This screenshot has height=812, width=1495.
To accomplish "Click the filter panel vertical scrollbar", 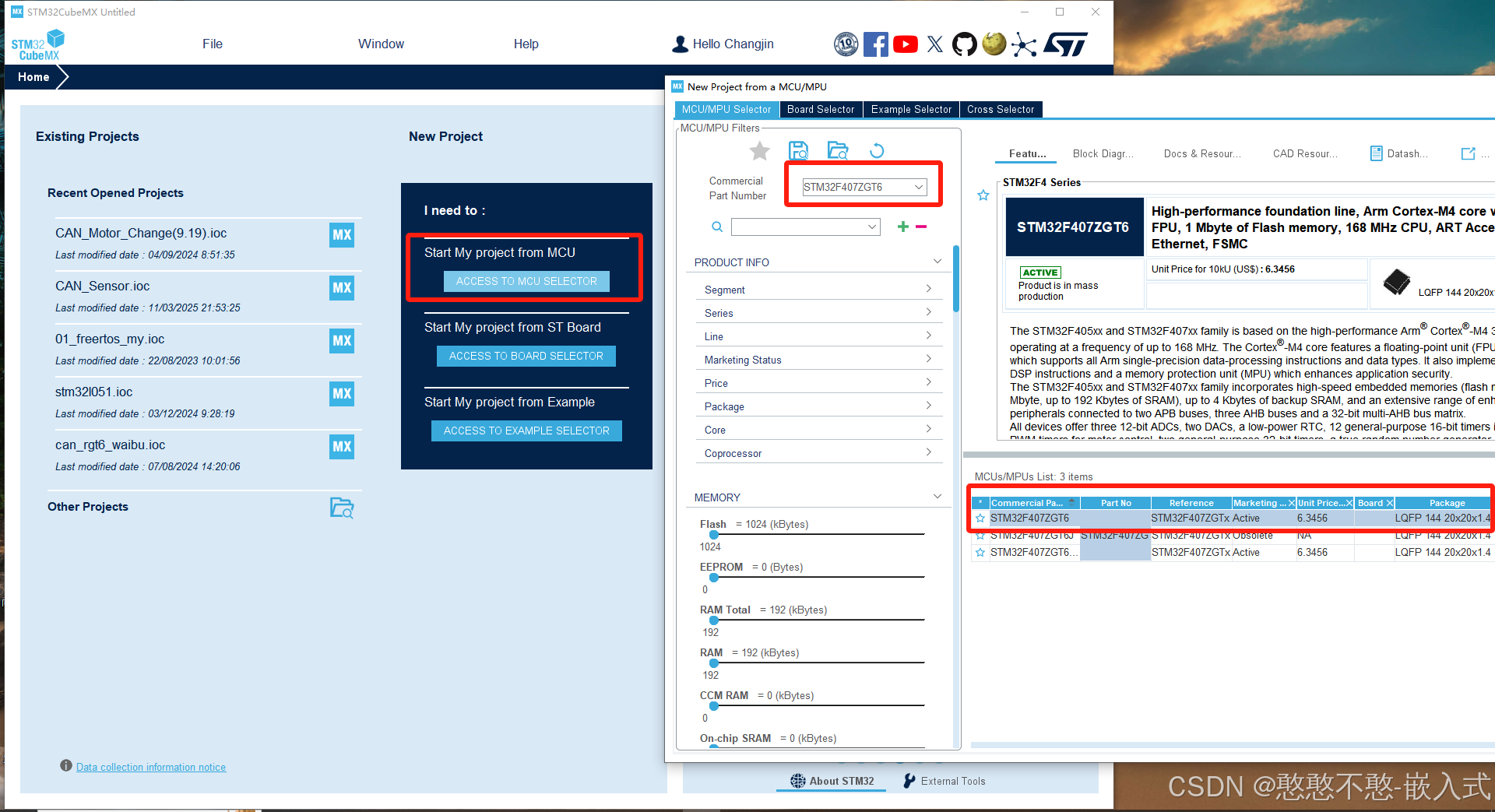I will click(955, 279).
